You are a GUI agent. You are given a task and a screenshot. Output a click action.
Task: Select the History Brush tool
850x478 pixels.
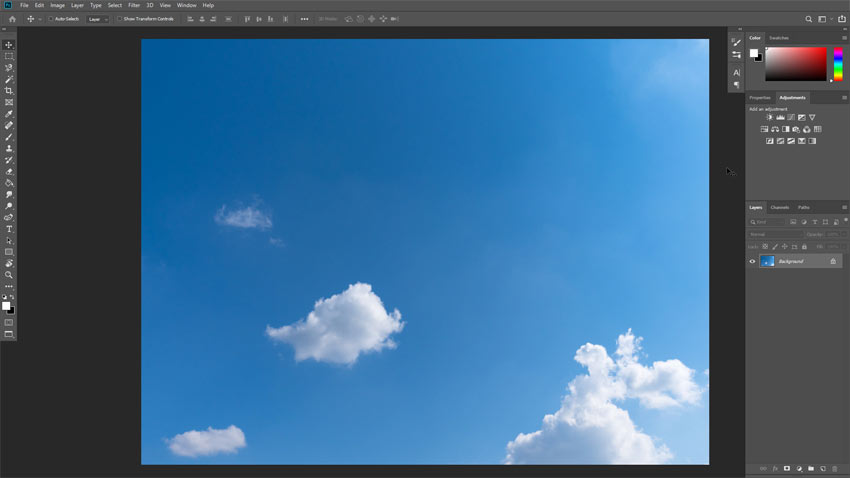[x=9, y=160]
